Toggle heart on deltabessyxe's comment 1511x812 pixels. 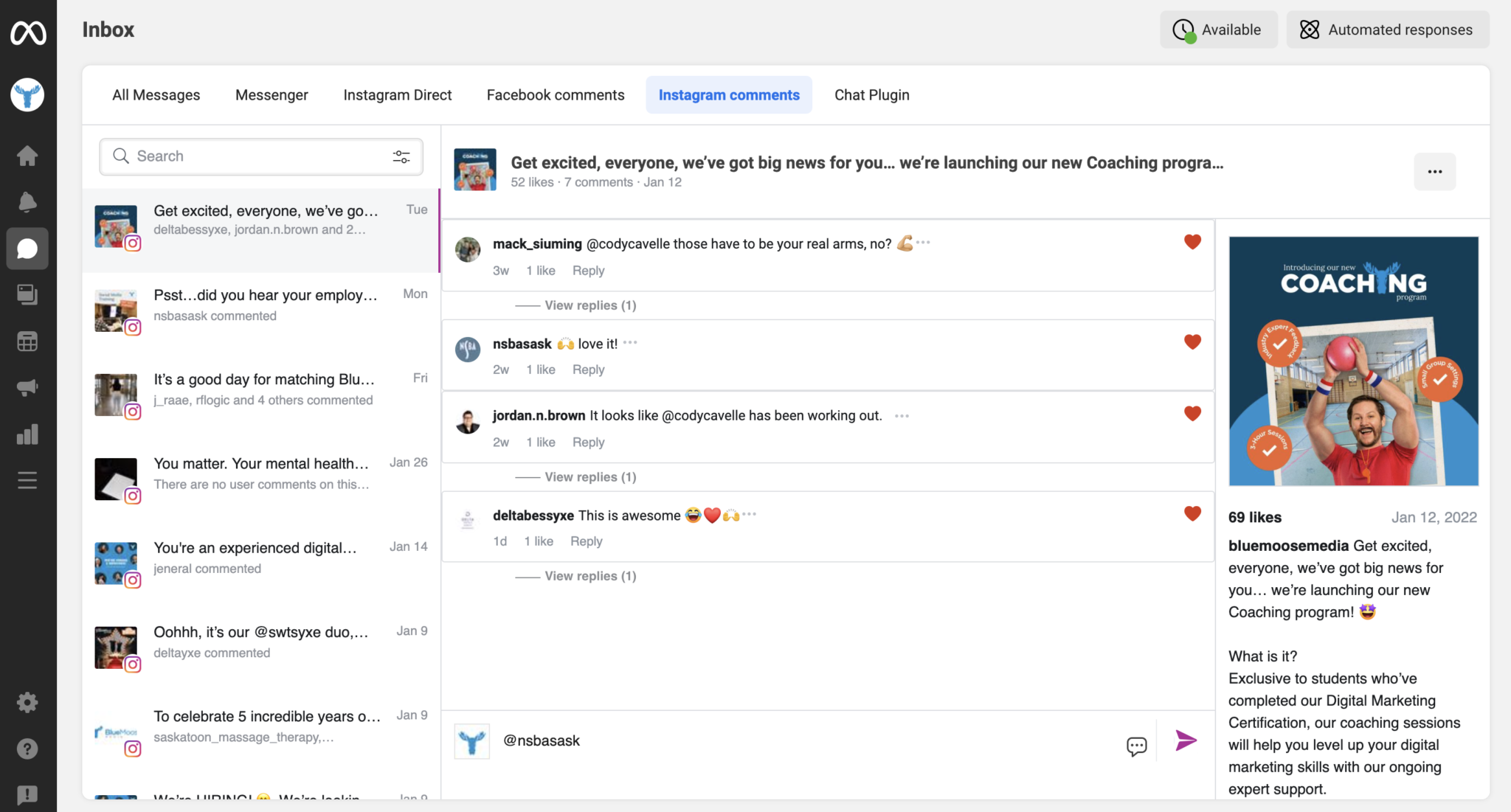(x=1192, y=513)
